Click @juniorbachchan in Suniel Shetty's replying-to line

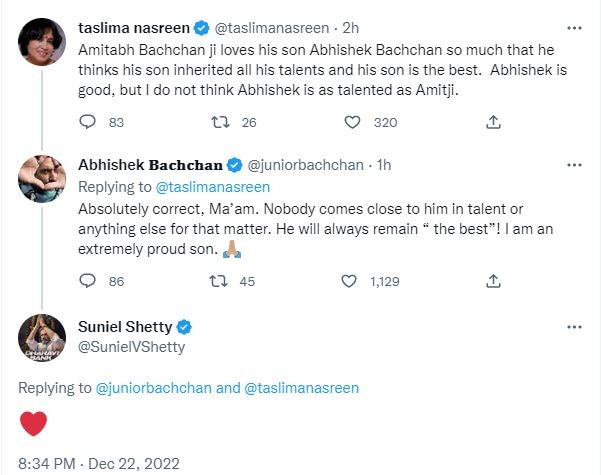point(153,388)
